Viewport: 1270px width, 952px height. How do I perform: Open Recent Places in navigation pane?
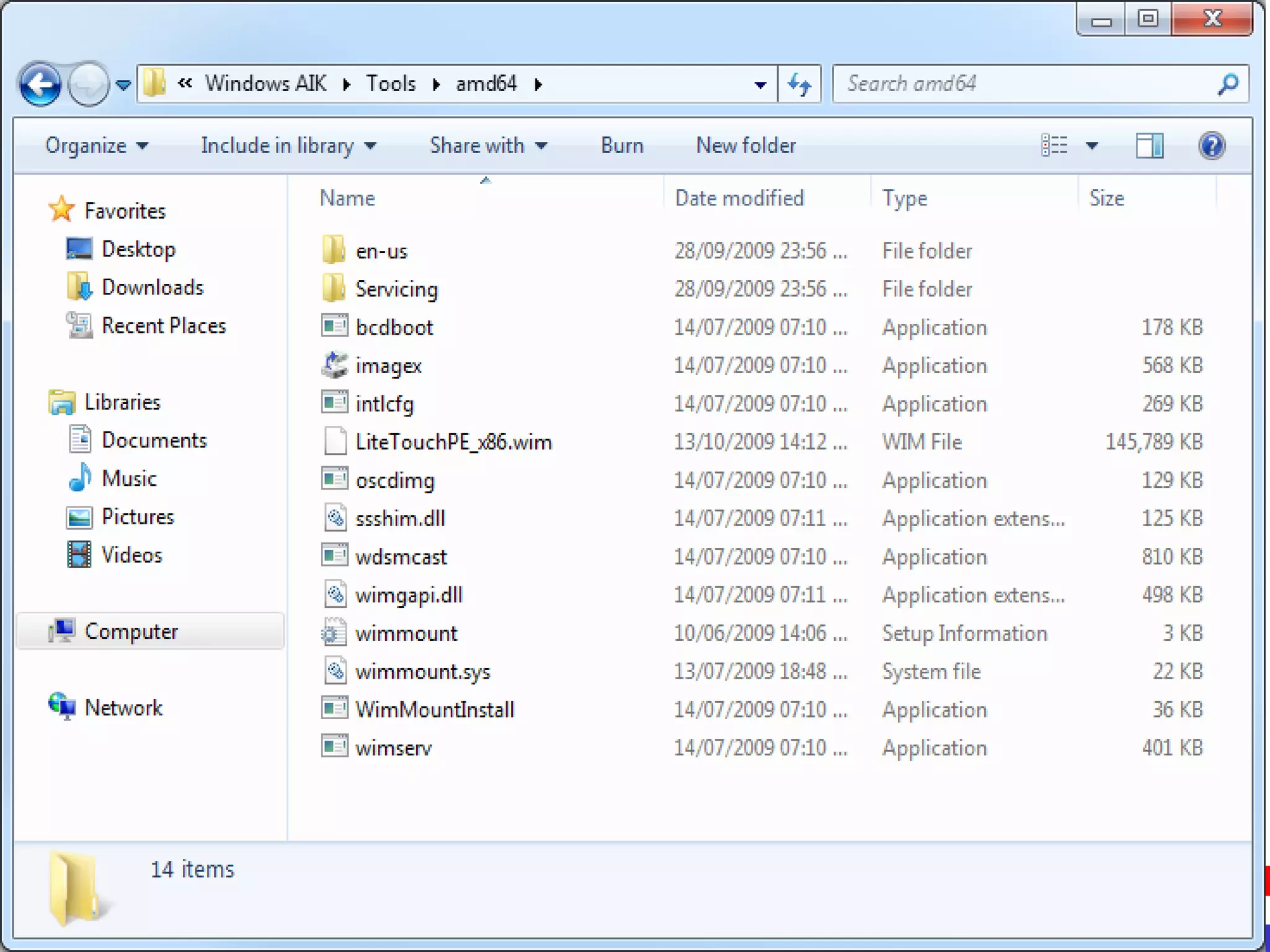tap(164, 326)
